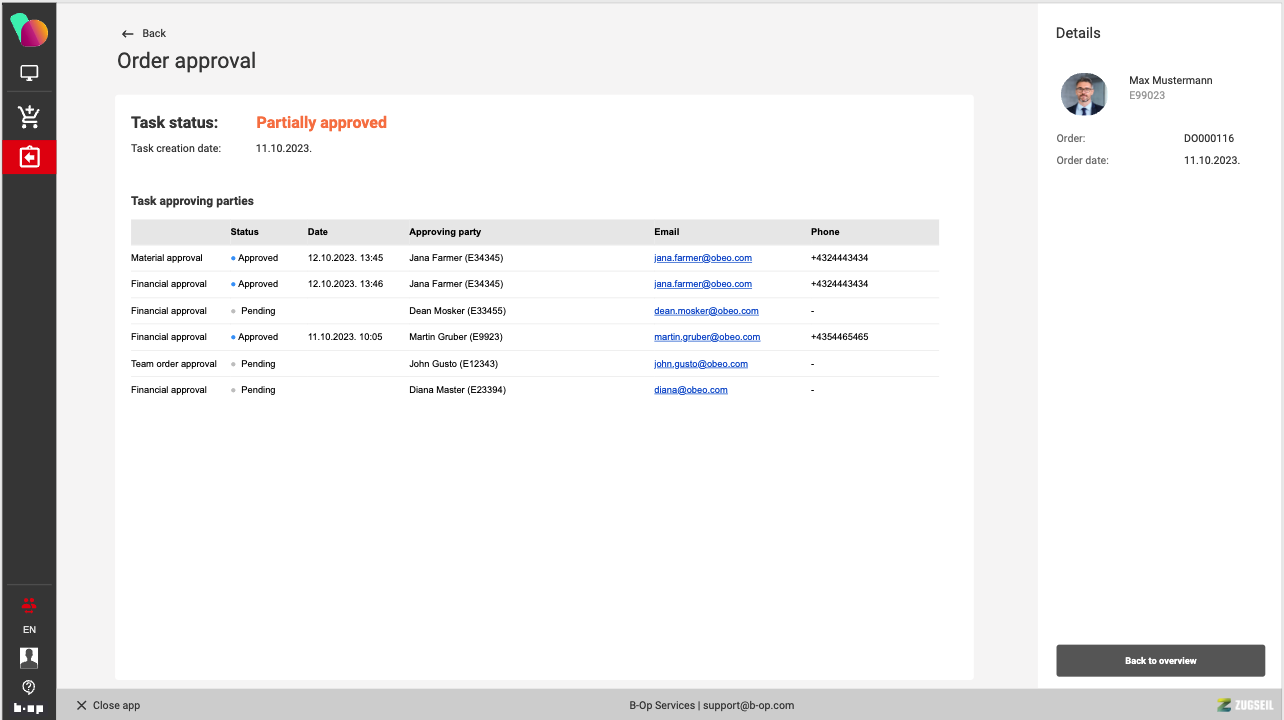
Task: Open dean.mosker@obeo.com email link
Action: point(706,311)
